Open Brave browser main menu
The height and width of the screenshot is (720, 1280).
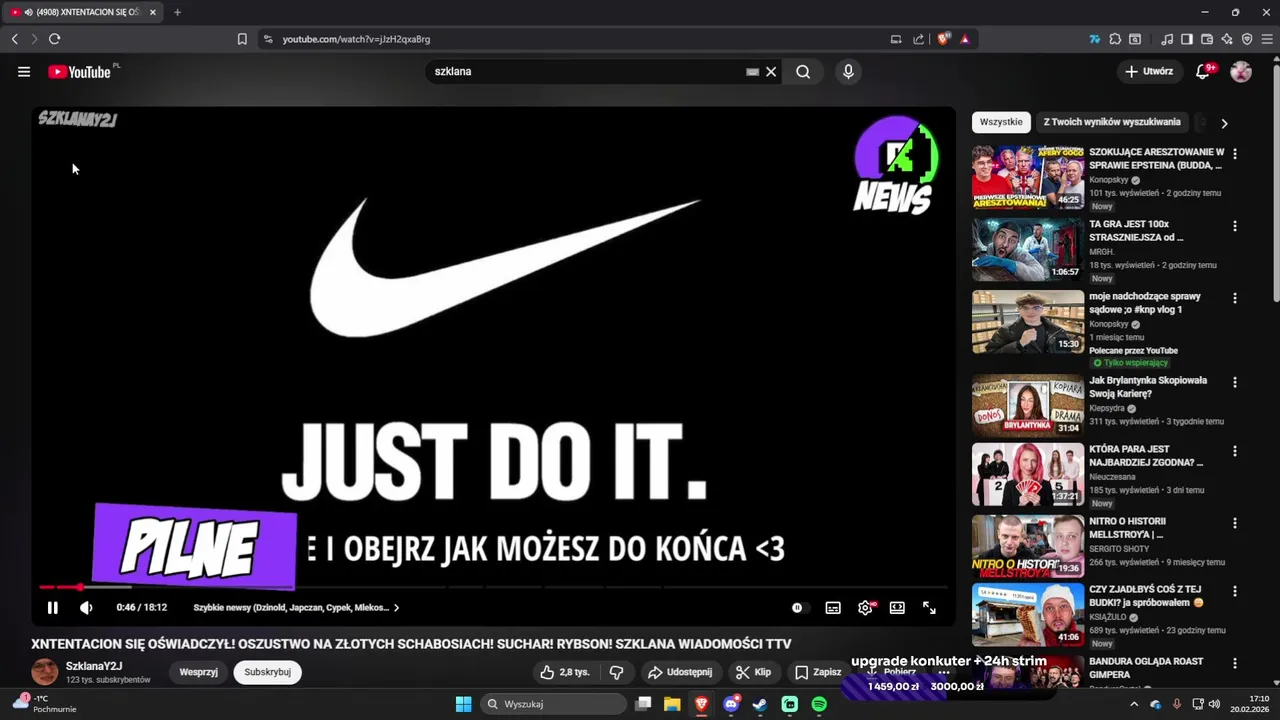pyautogui.click(x=1267, y=39)
